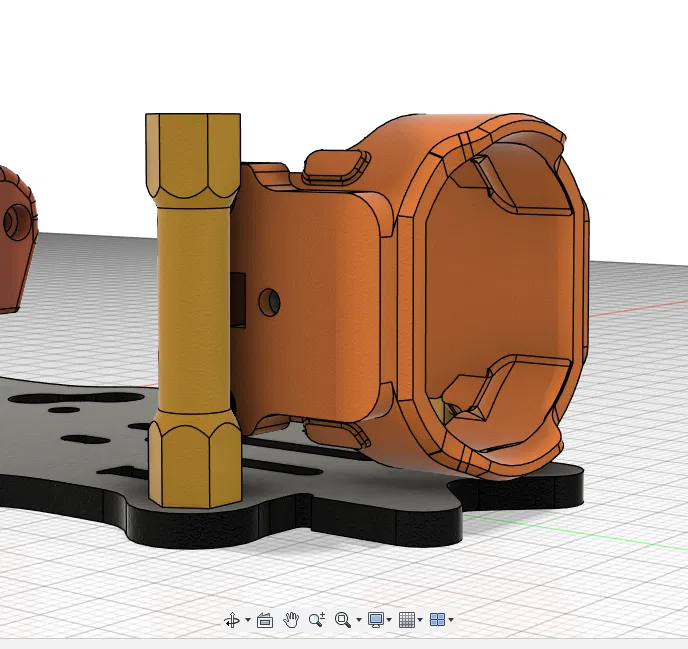
Task: Open Display Settings monitor icon
Action: [376, 620]
